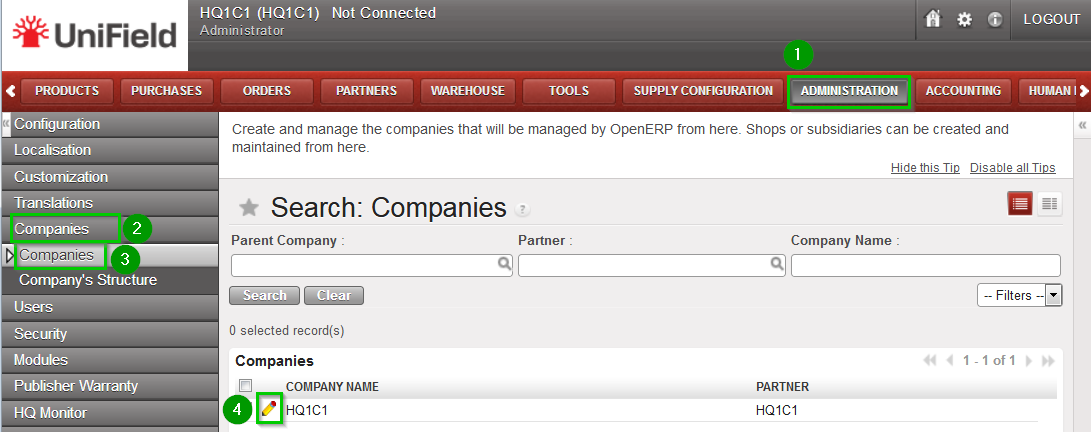Add Companies search to favorites star
This screenshot has width=1091, height=432.
[x=248, y=207]
